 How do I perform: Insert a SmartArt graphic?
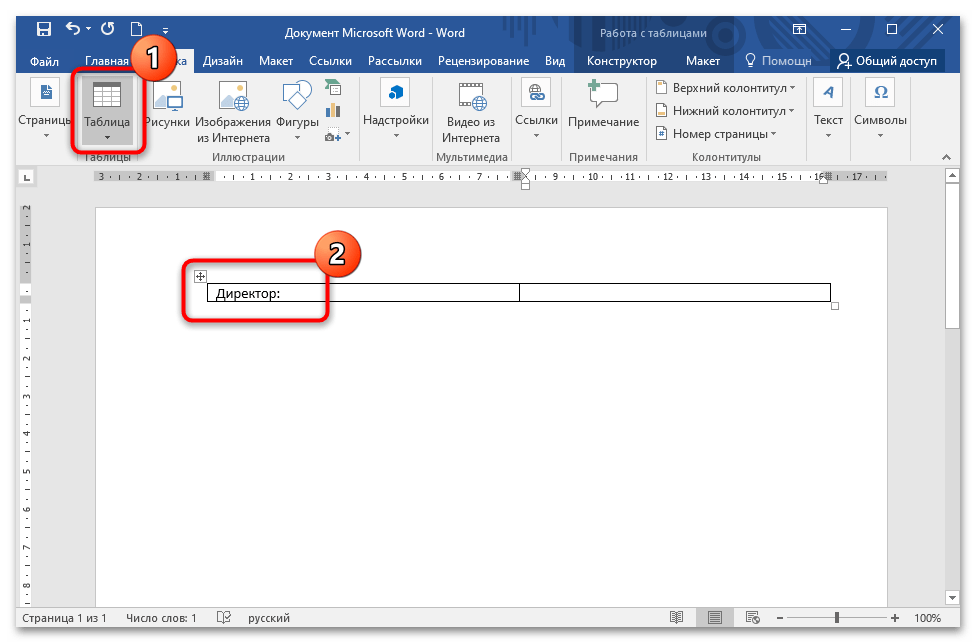pos(333,87)
